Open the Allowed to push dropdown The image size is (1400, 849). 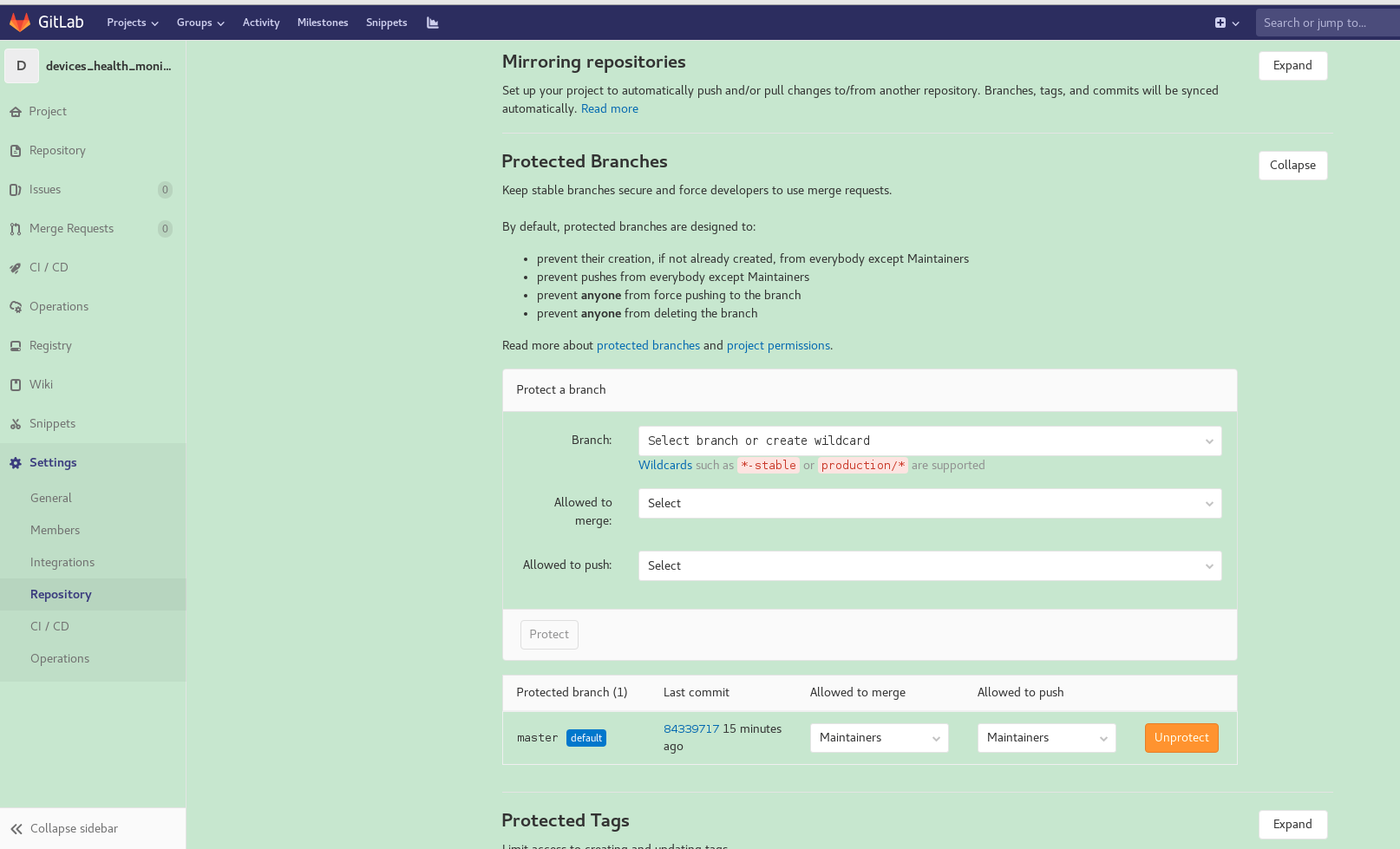[x=929, y=565]
